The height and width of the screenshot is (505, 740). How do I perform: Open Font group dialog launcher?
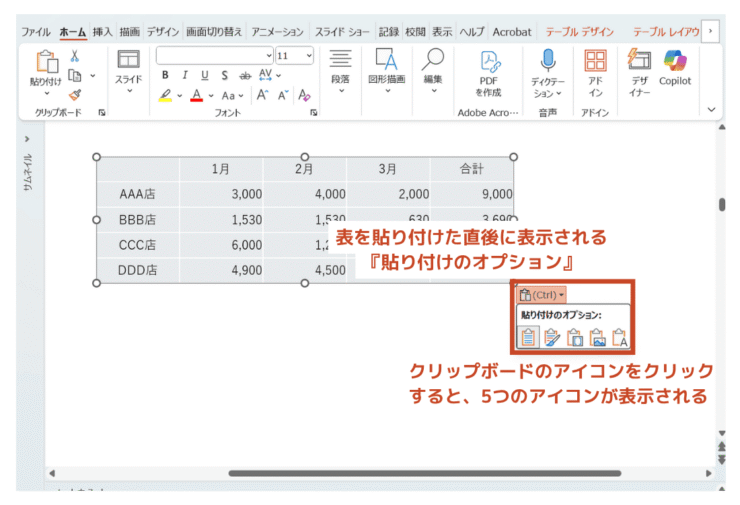[x=314, y=112]
